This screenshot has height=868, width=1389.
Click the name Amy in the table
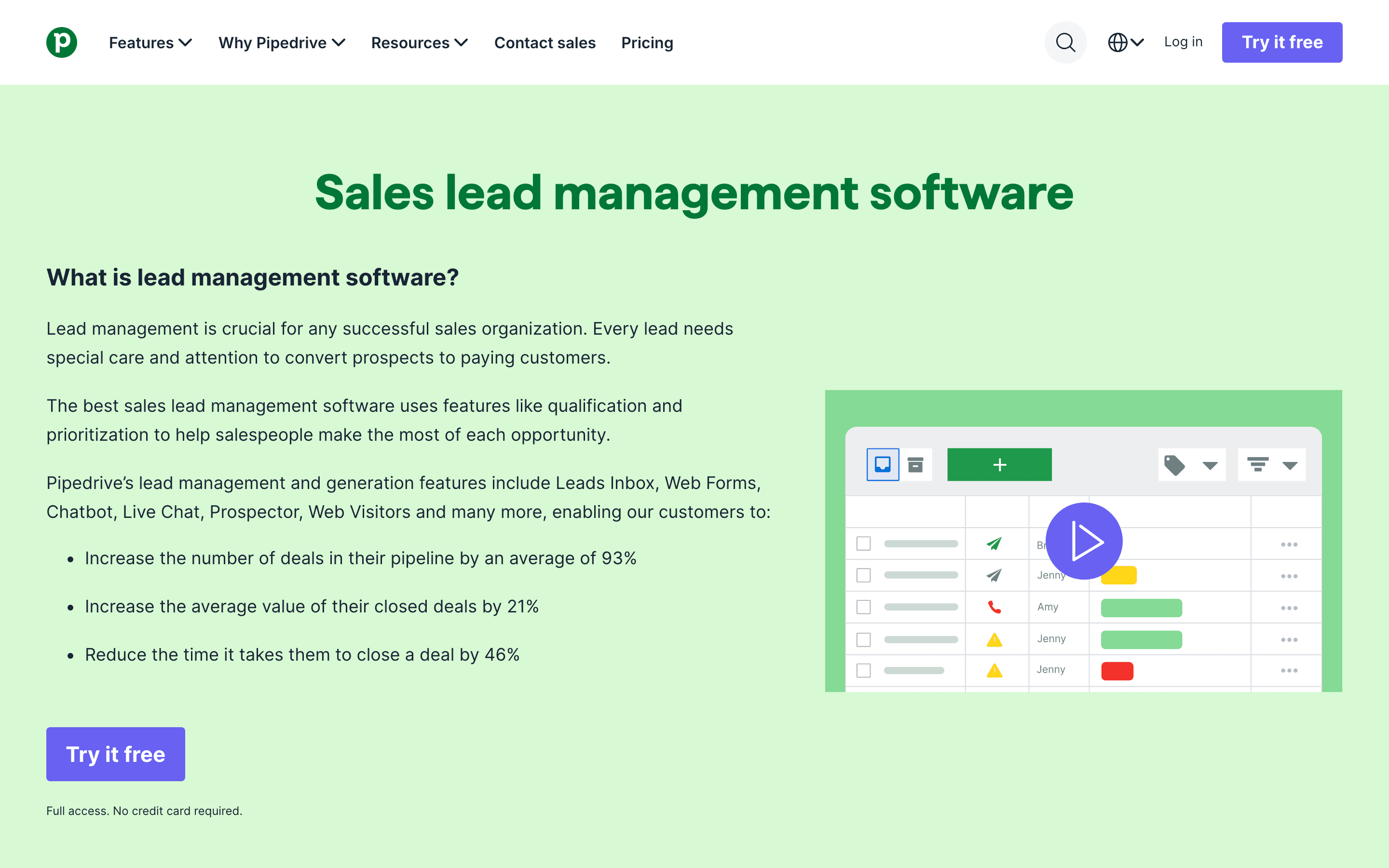click(x=1048, y=607)
